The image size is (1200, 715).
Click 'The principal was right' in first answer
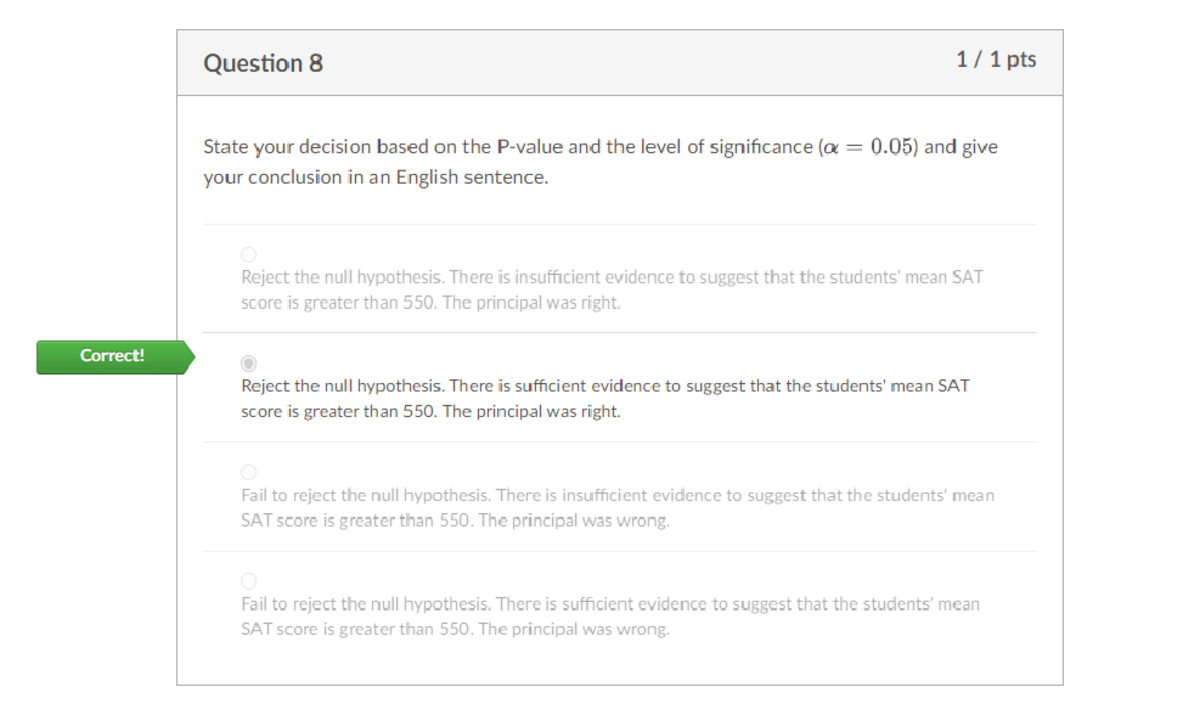coord(531,302)
